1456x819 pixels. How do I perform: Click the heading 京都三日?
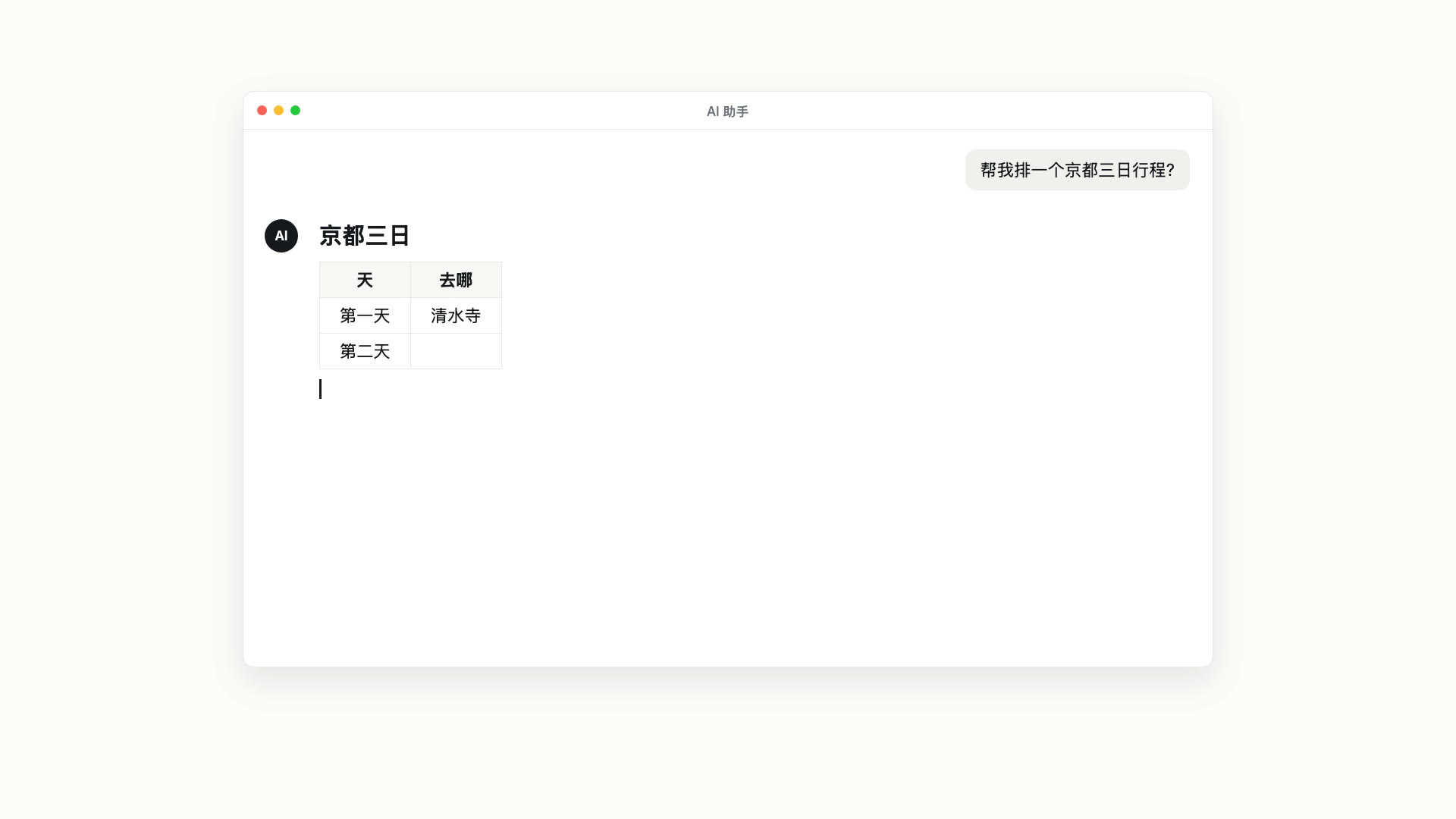point(365,236)
